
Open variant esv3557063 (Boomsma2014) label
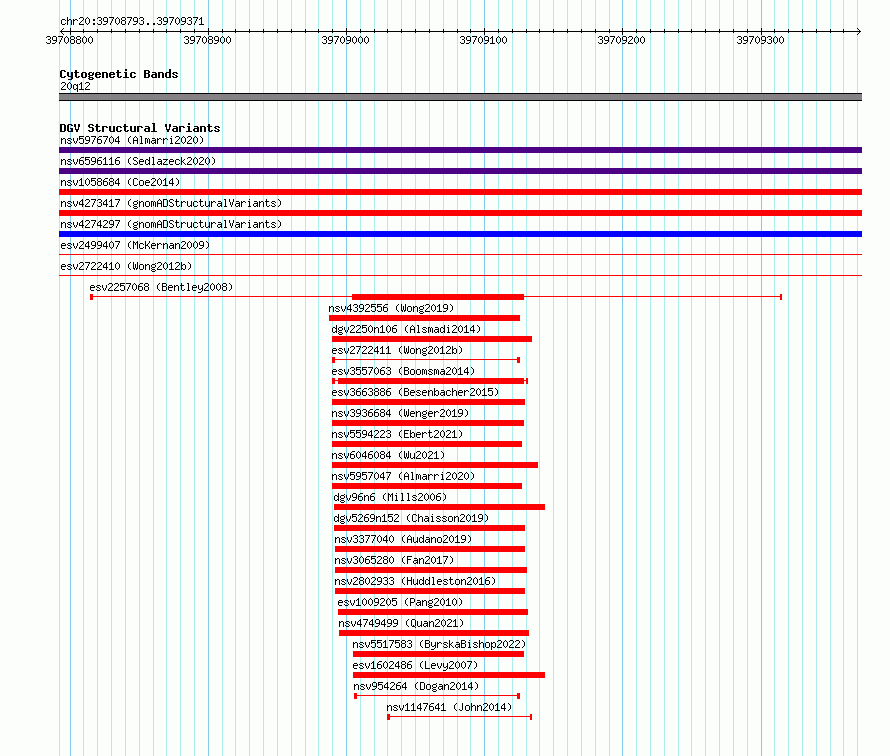pos(403,371)
